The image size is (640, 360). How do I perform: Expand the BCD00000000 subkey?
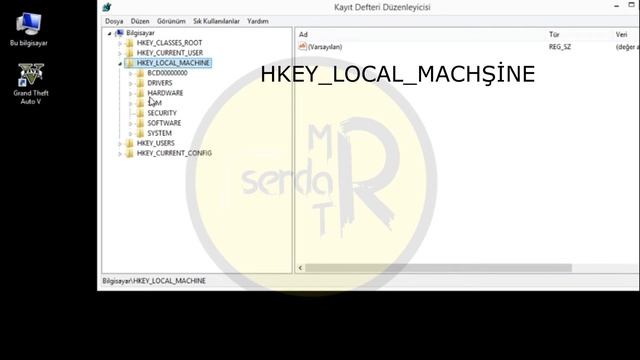pos(131,73)
